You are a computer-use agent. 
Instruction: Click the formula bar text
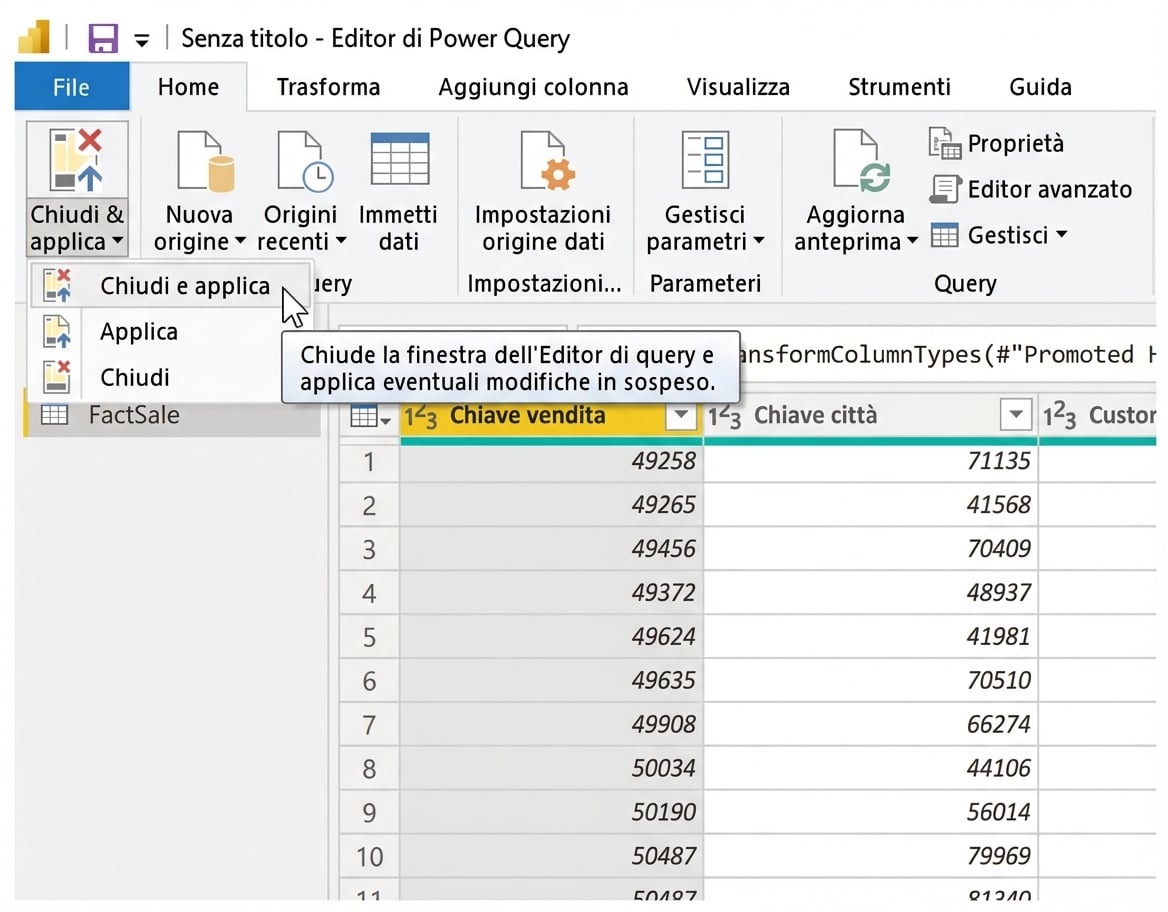point(946,355)
